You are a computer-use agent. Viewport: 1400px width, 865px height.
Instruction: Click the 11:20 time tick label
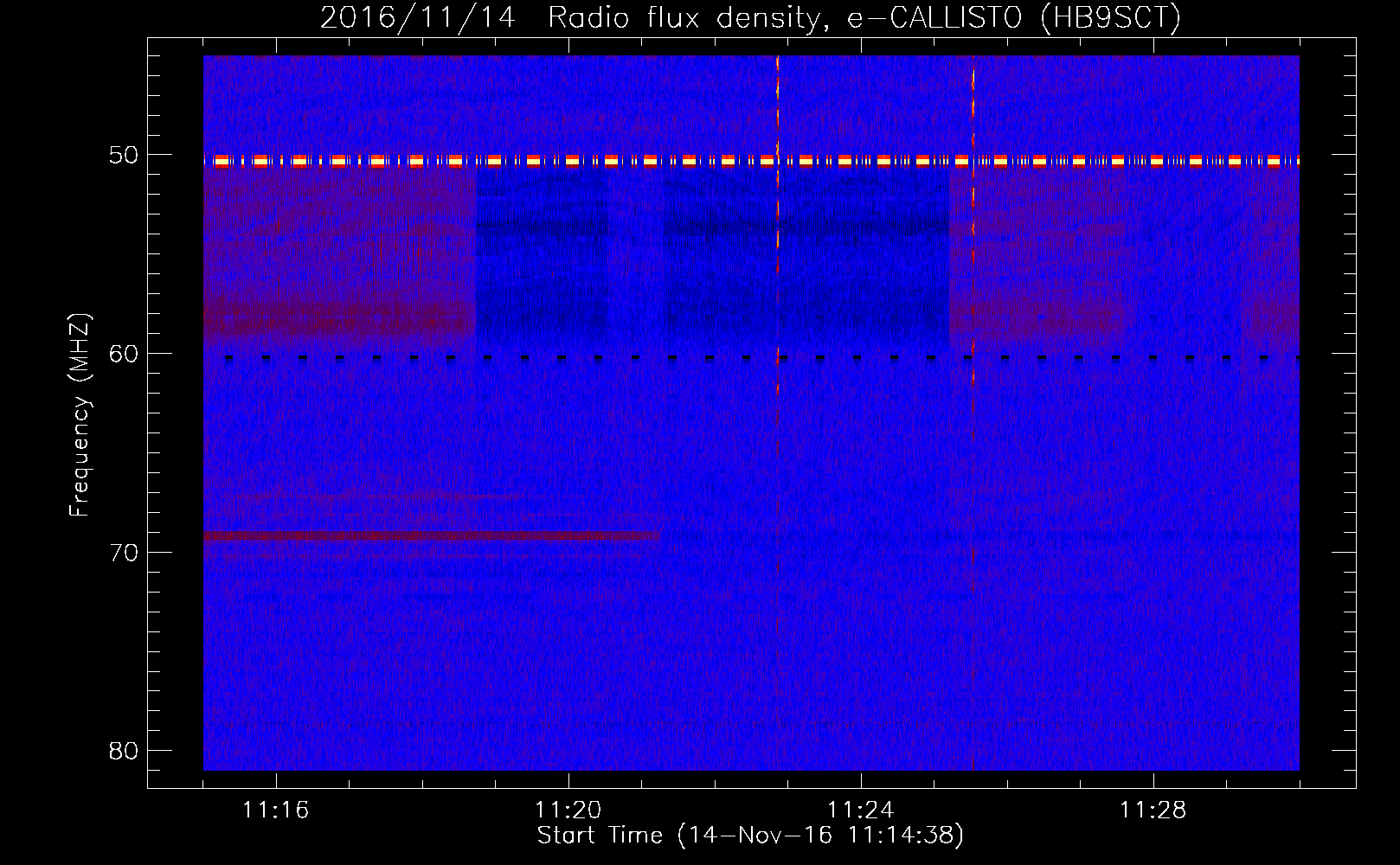(568, 811)
